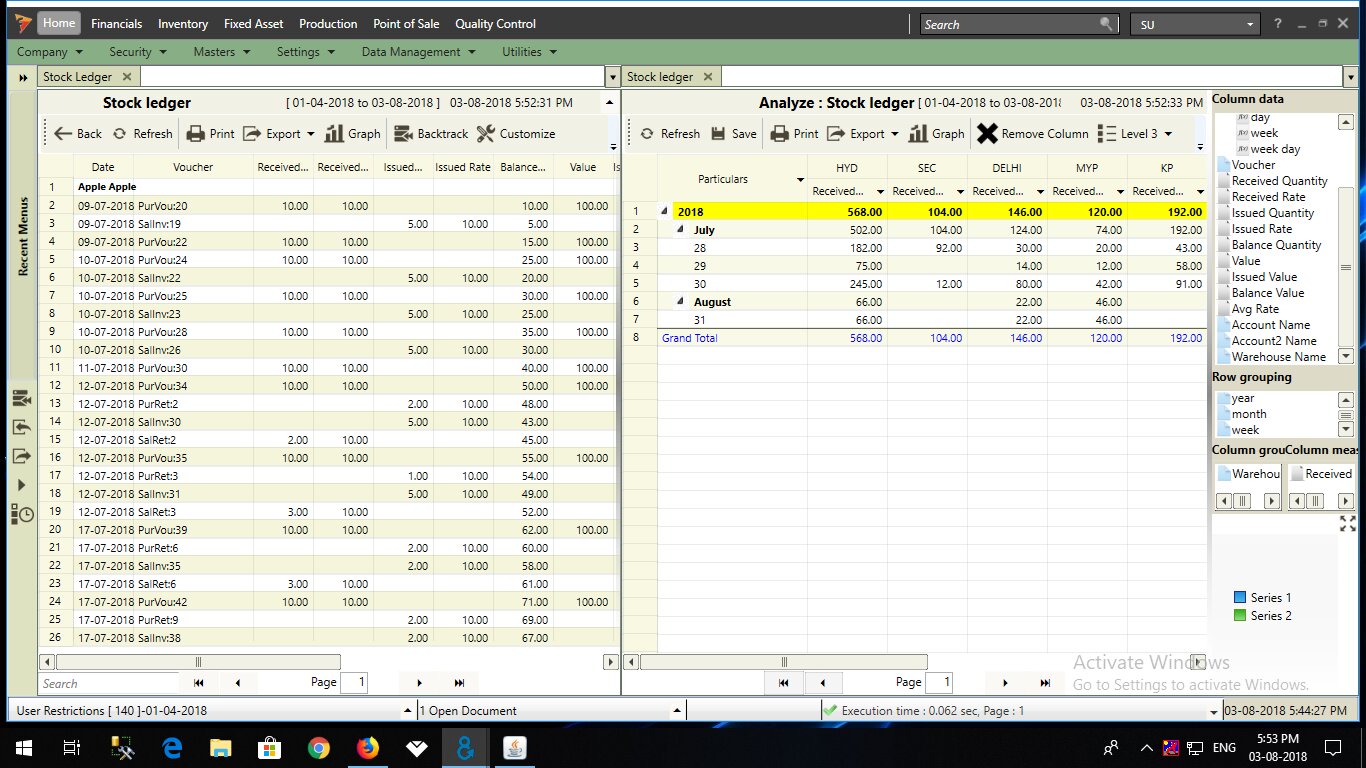Collapse the July row group
This screenshot has height=768, width=1366.
(x=682, y=230)
